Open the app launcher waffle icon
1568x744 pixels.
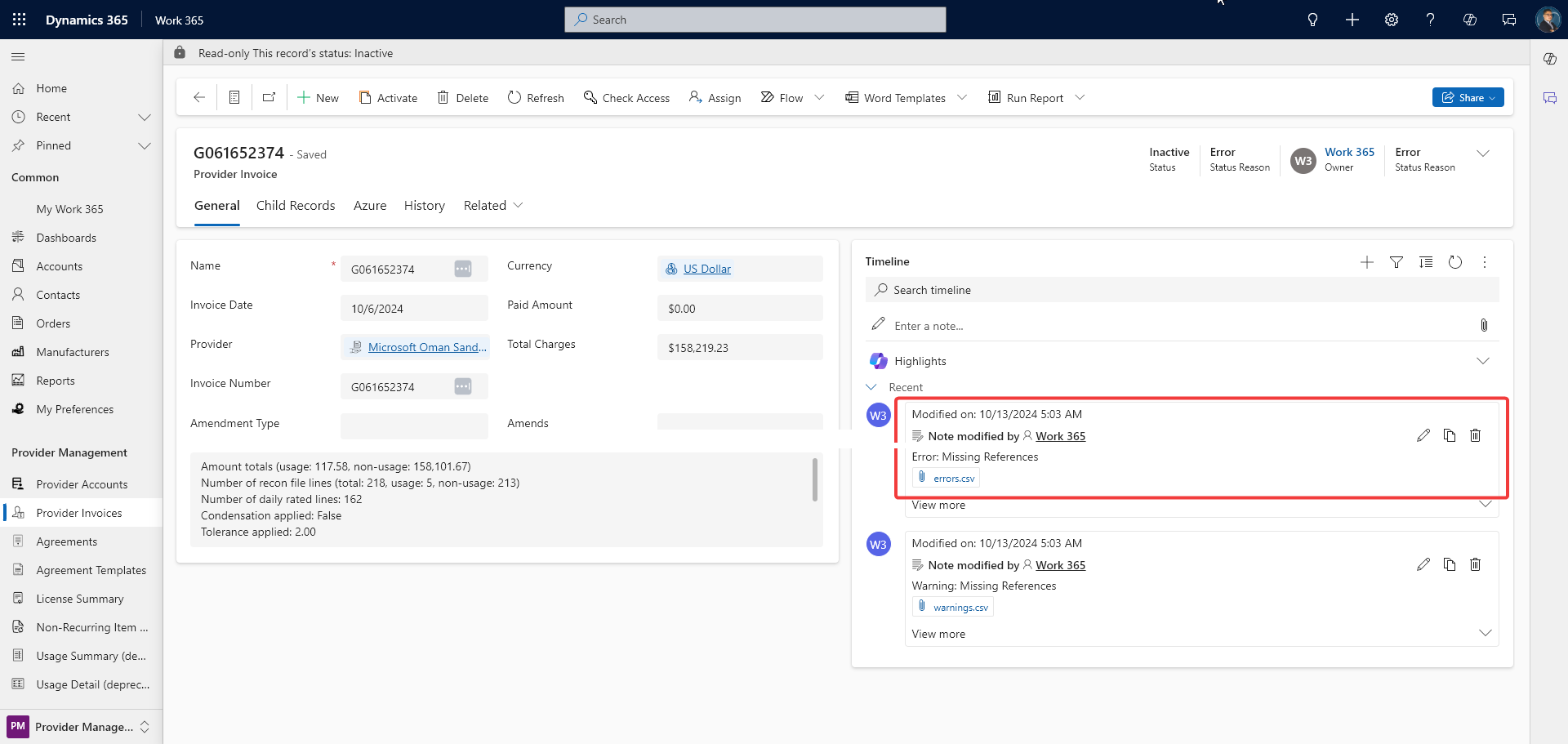point(20,20)
